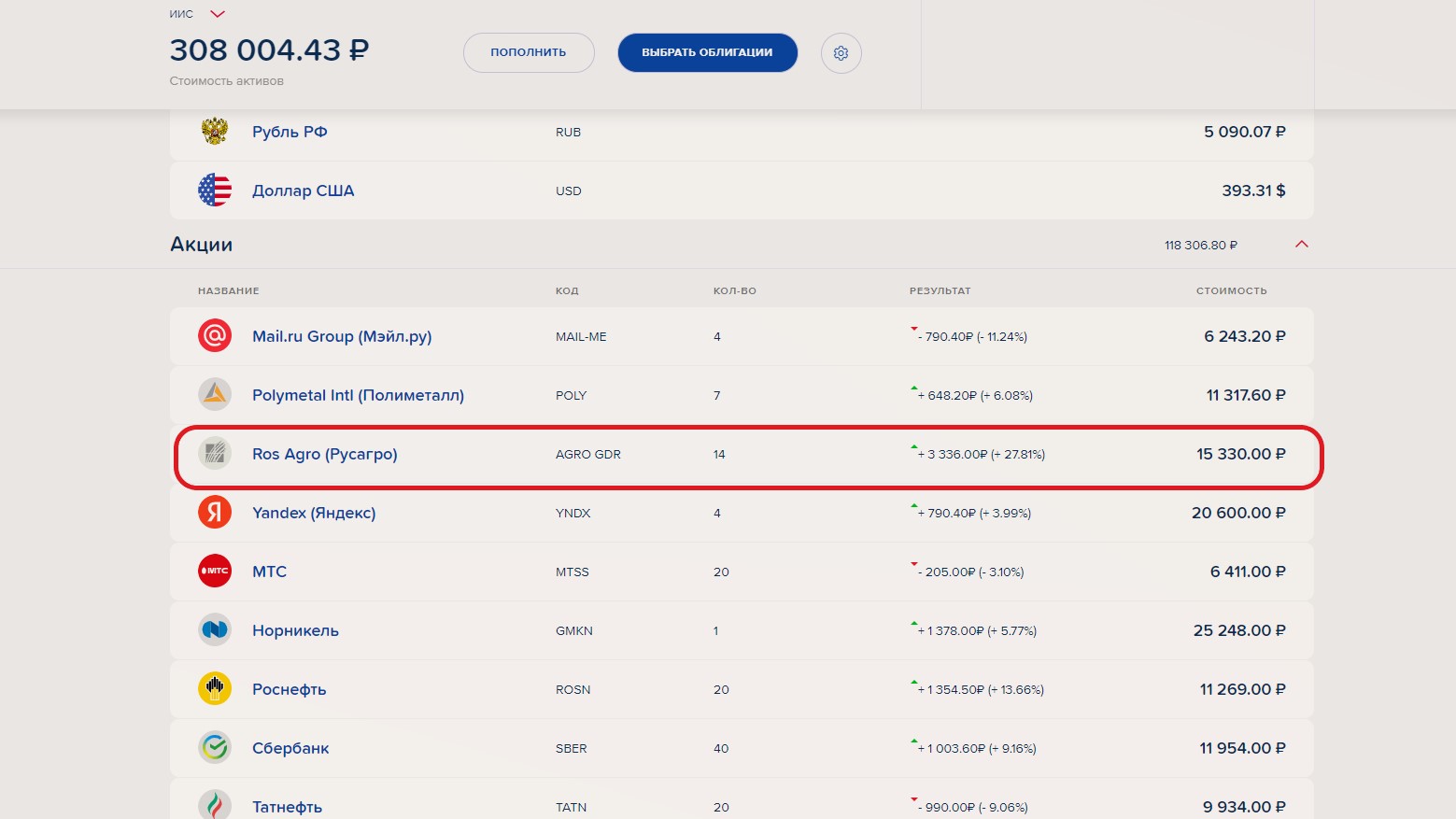
Task: Open Mail.ru Group (Мэйл.ру) stock link
Action: (x=342, y=336)
